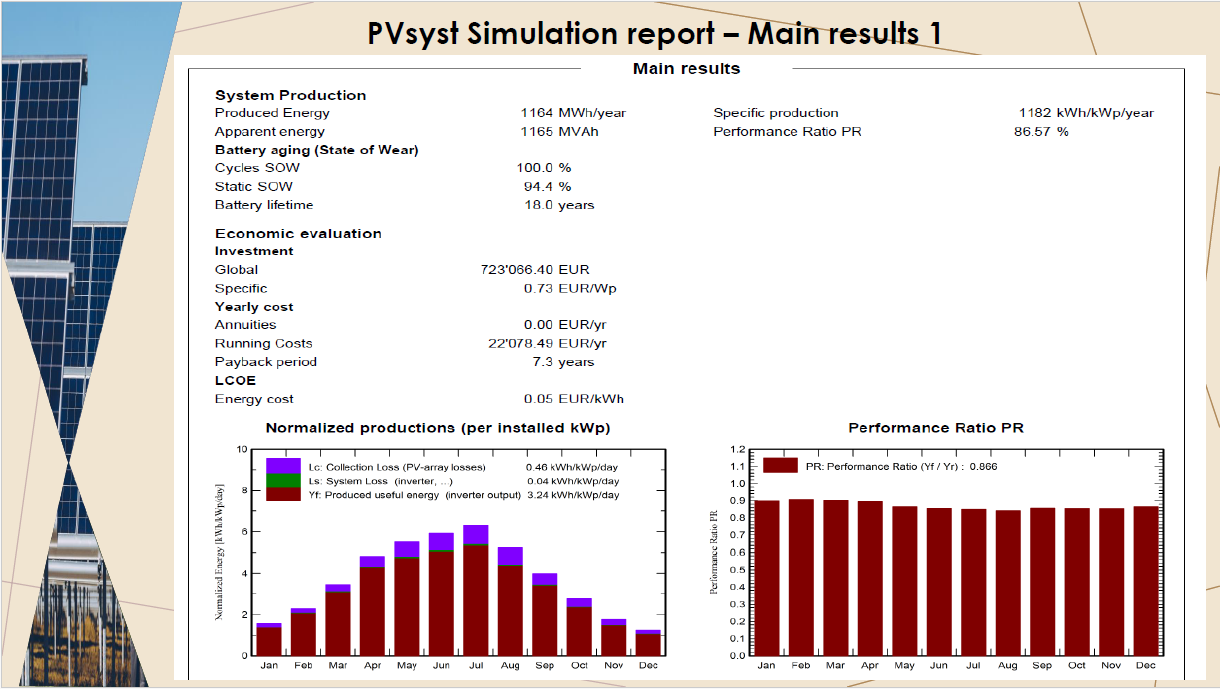Viewport: 1220px width, 689px height.
Task: Select the value "7.3 years"
Action: pyautogui.click(x=564, y=362)
